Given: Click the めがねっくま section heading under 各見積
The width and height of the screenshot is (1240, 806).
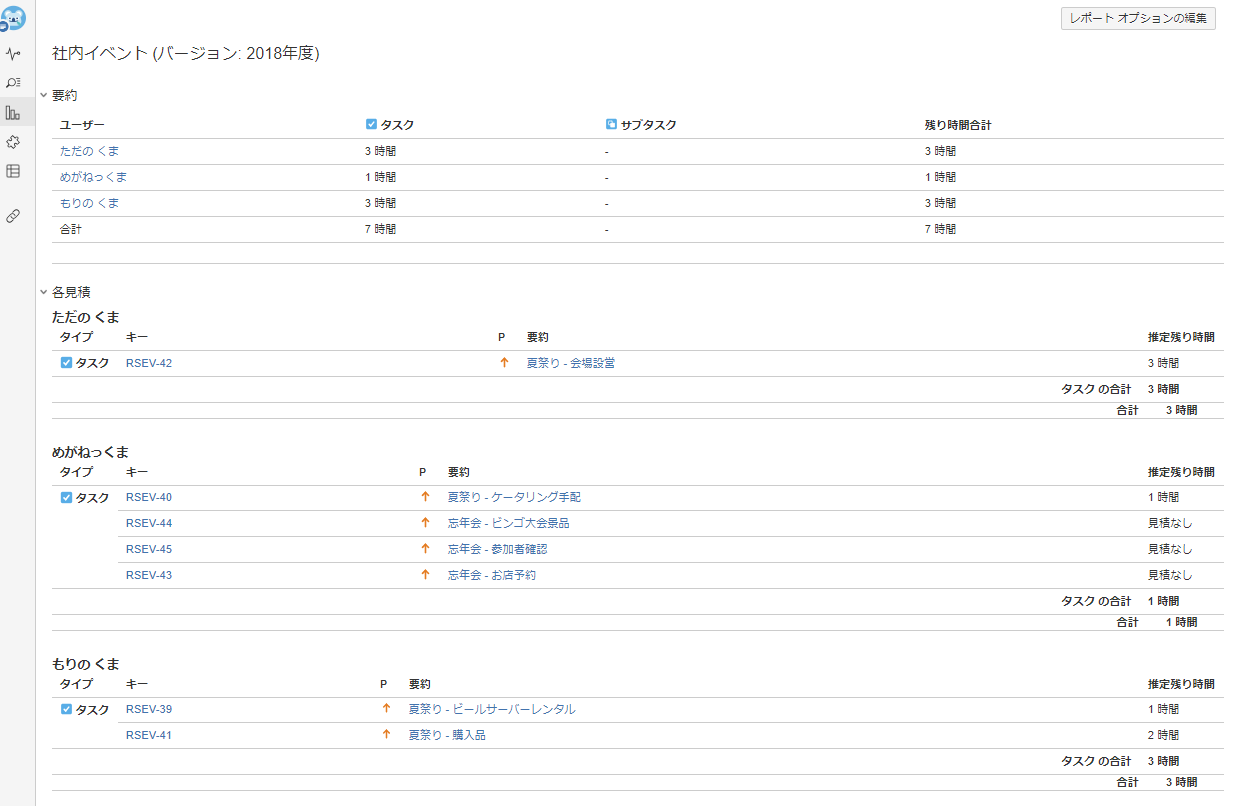Looking at the screenshot, I should (90, 452).
